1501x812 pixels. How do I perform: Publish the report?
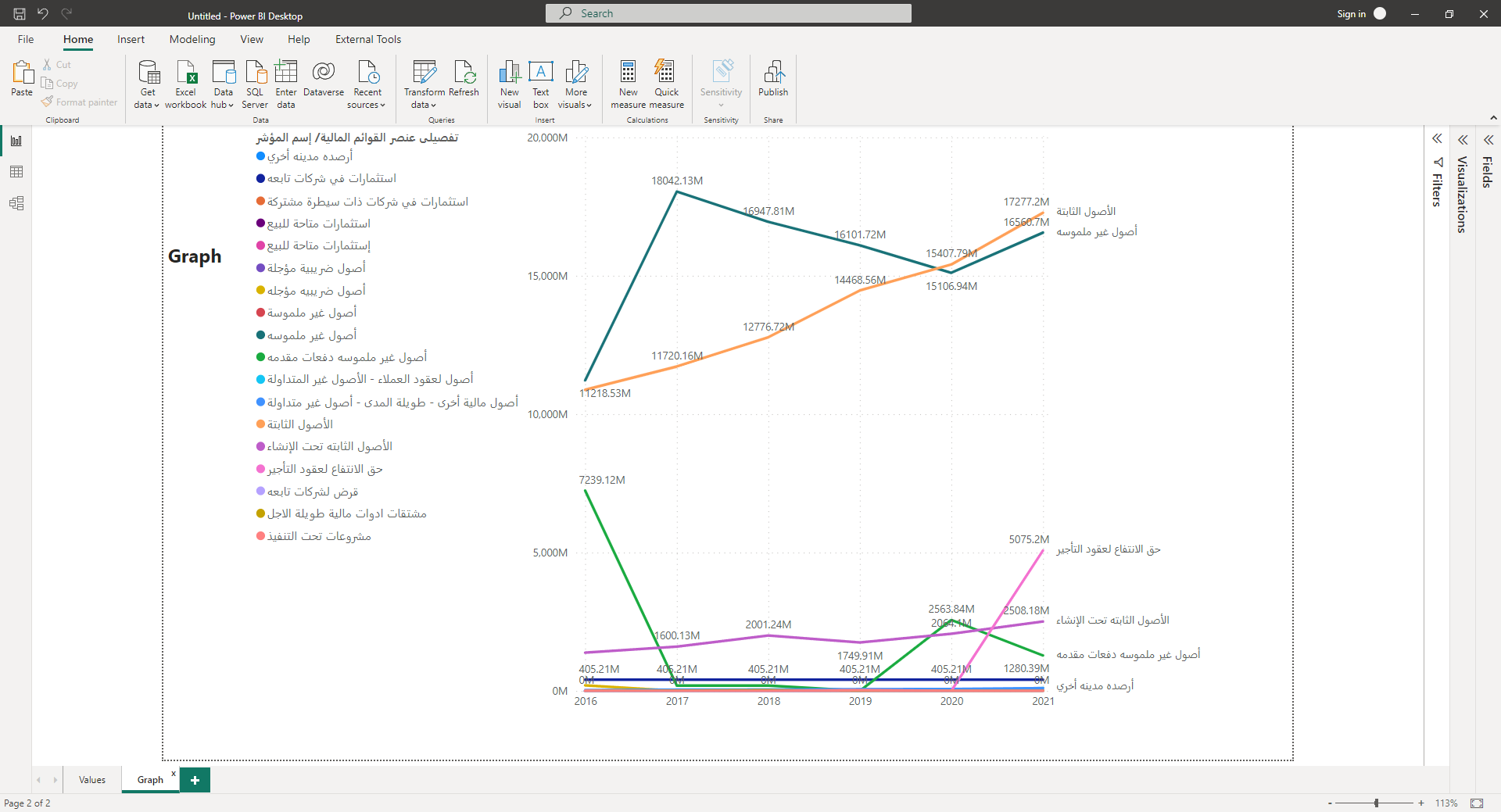click(x=772, y=83)
